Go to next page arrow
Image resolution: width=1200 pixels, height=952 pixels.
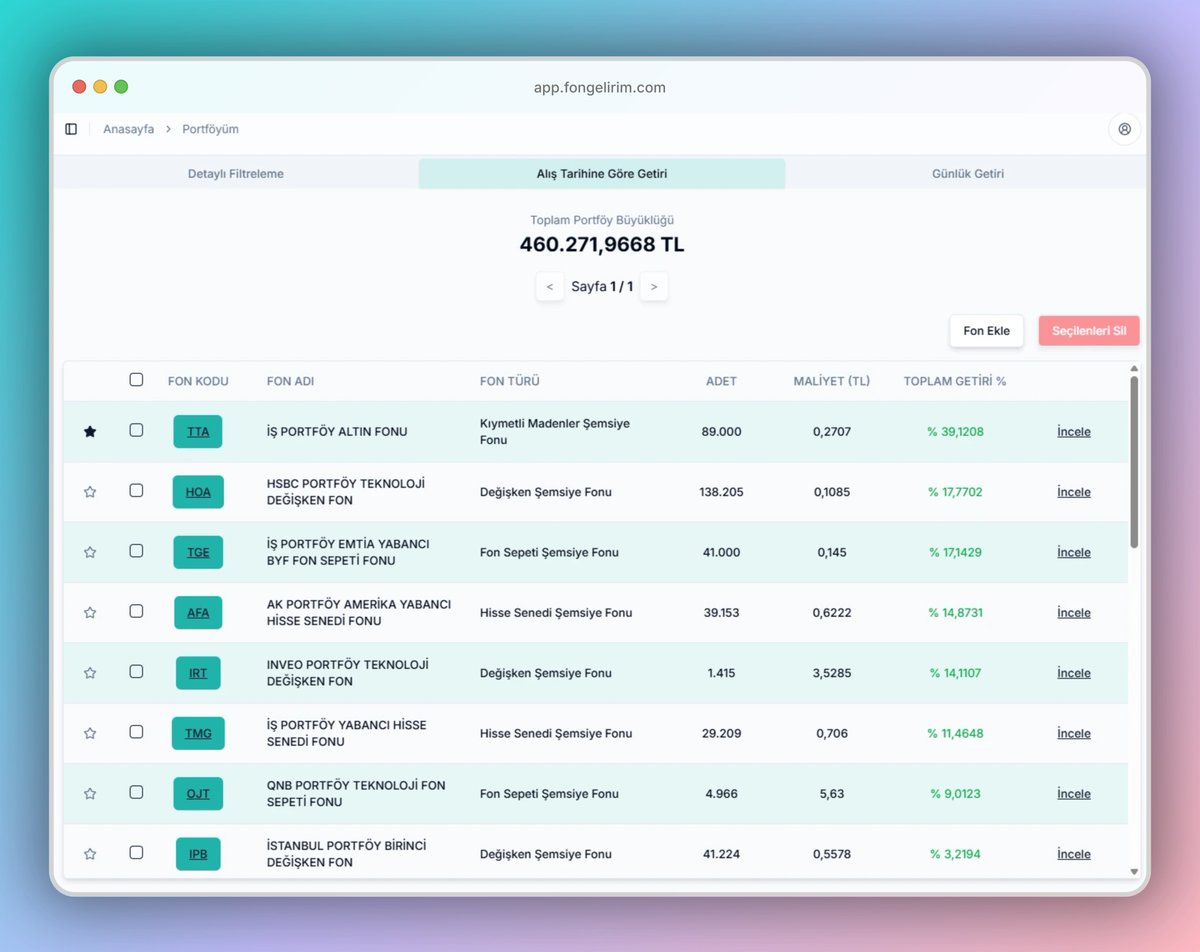point(654,287)
